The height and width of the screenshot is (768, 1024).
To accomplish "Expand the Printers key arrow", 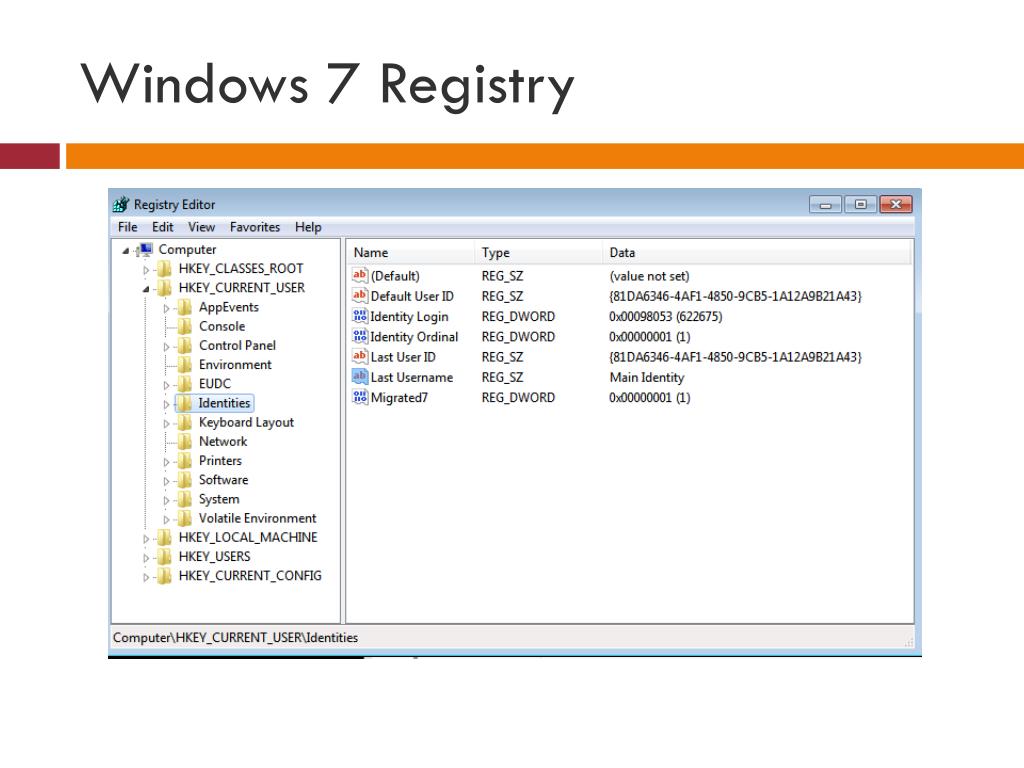I will point(166,462).
